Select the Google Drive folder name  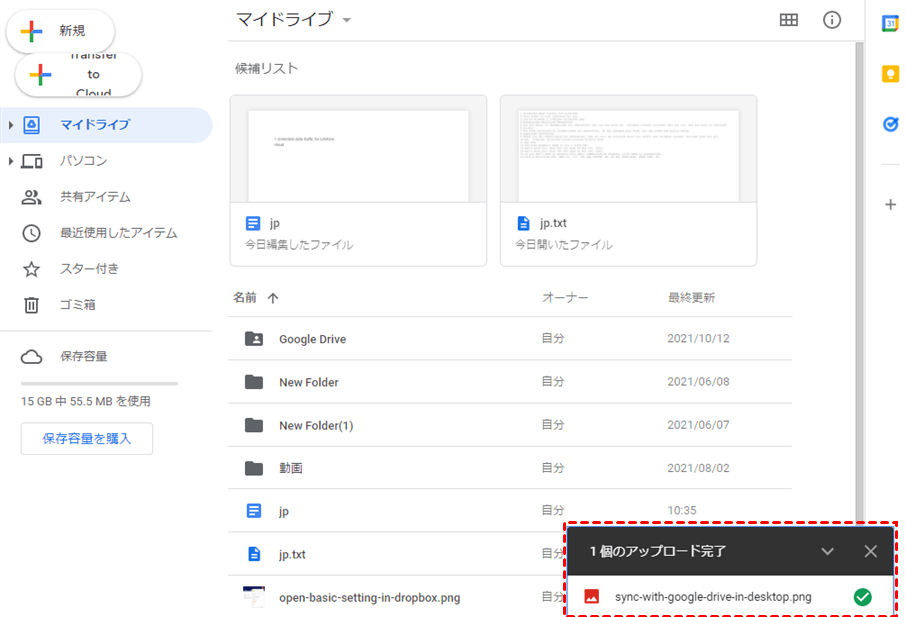pyautogui.click(x=313, y=339)
